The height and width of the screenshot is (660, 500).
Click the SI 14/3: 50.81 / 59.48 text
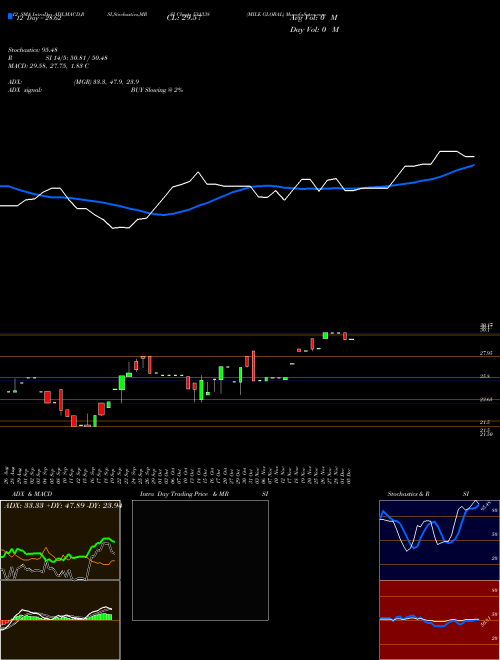tap(77, 58)
